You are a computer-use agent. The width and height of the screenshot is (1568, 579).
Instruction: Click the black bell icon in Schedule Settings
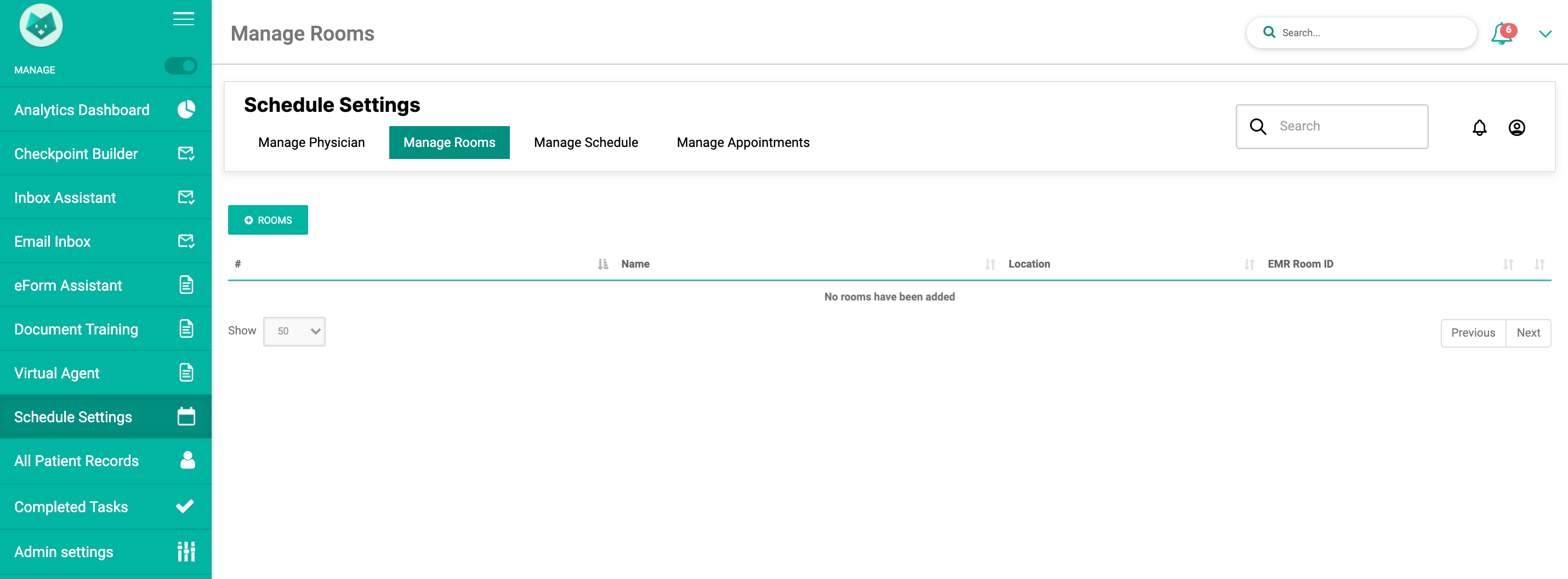click(x=1480, y=127)
